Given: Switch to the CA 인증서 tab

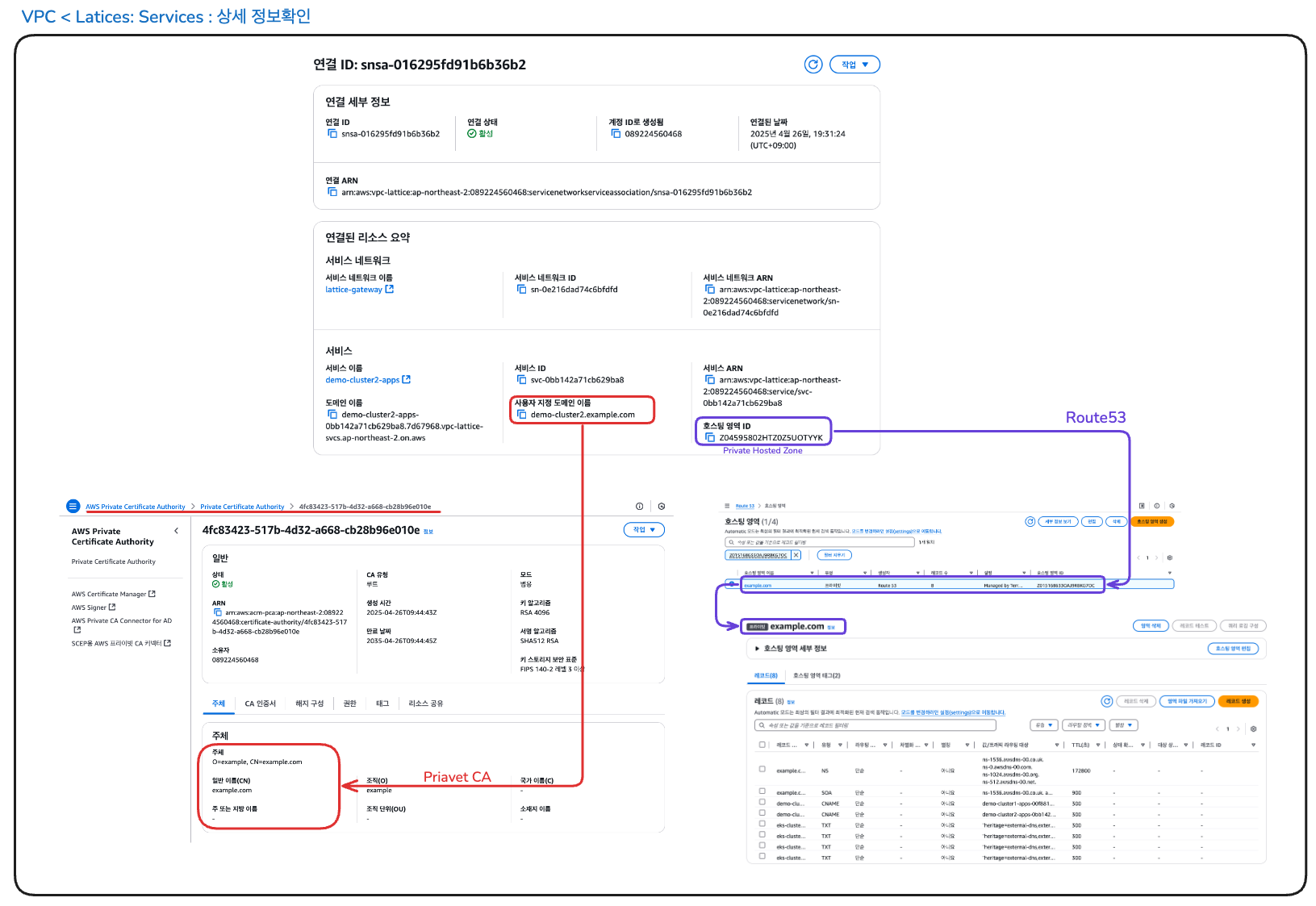Looking at the screenshot, I should click(x=261, y=704).
